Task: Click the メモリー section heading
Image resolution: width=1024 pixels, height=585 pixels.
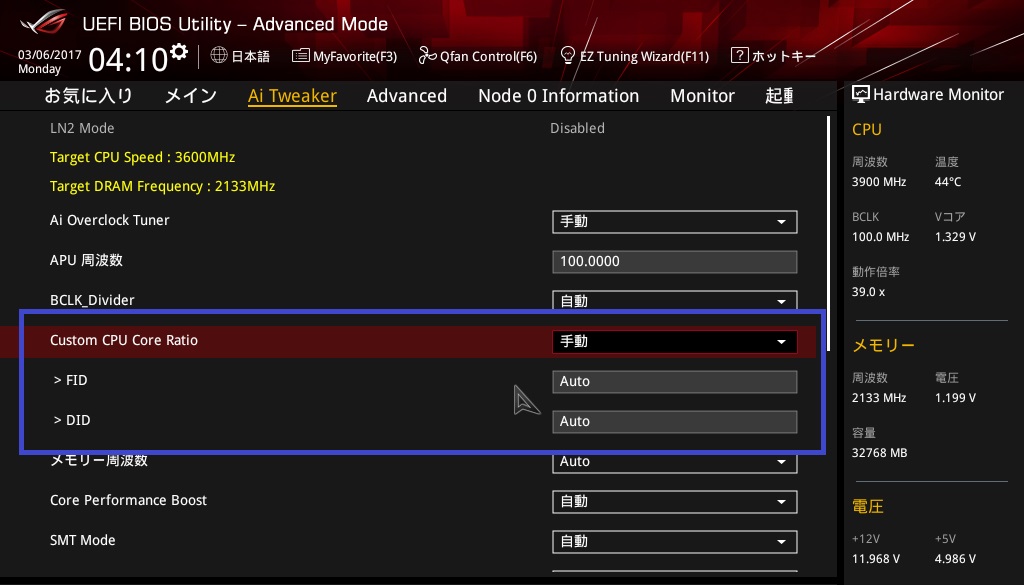Action: (883, 345)
